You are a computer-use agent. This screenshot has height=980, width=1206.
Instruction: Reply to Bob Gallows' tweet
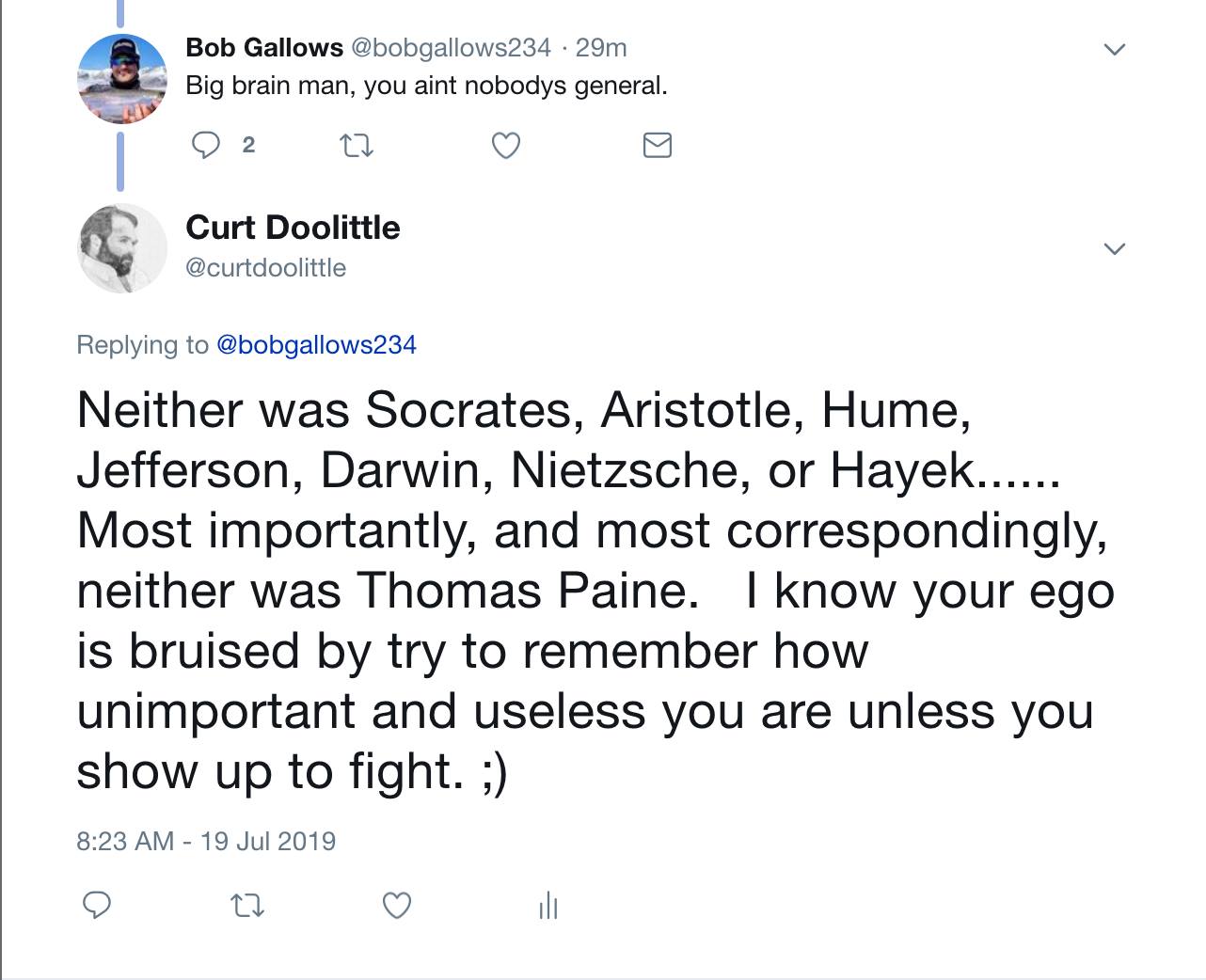[x=206, y=145]
